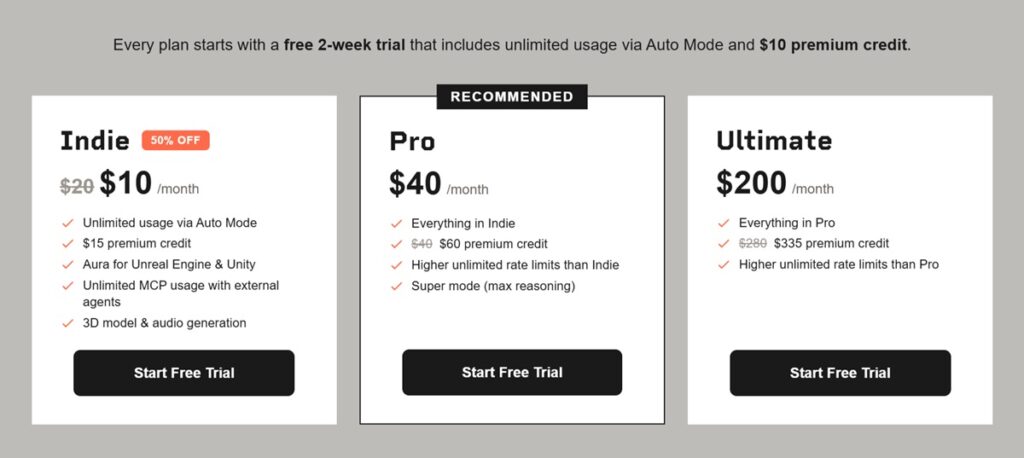Start free trial for Indie plan
1024x458 pixels.
click(184, 373)
